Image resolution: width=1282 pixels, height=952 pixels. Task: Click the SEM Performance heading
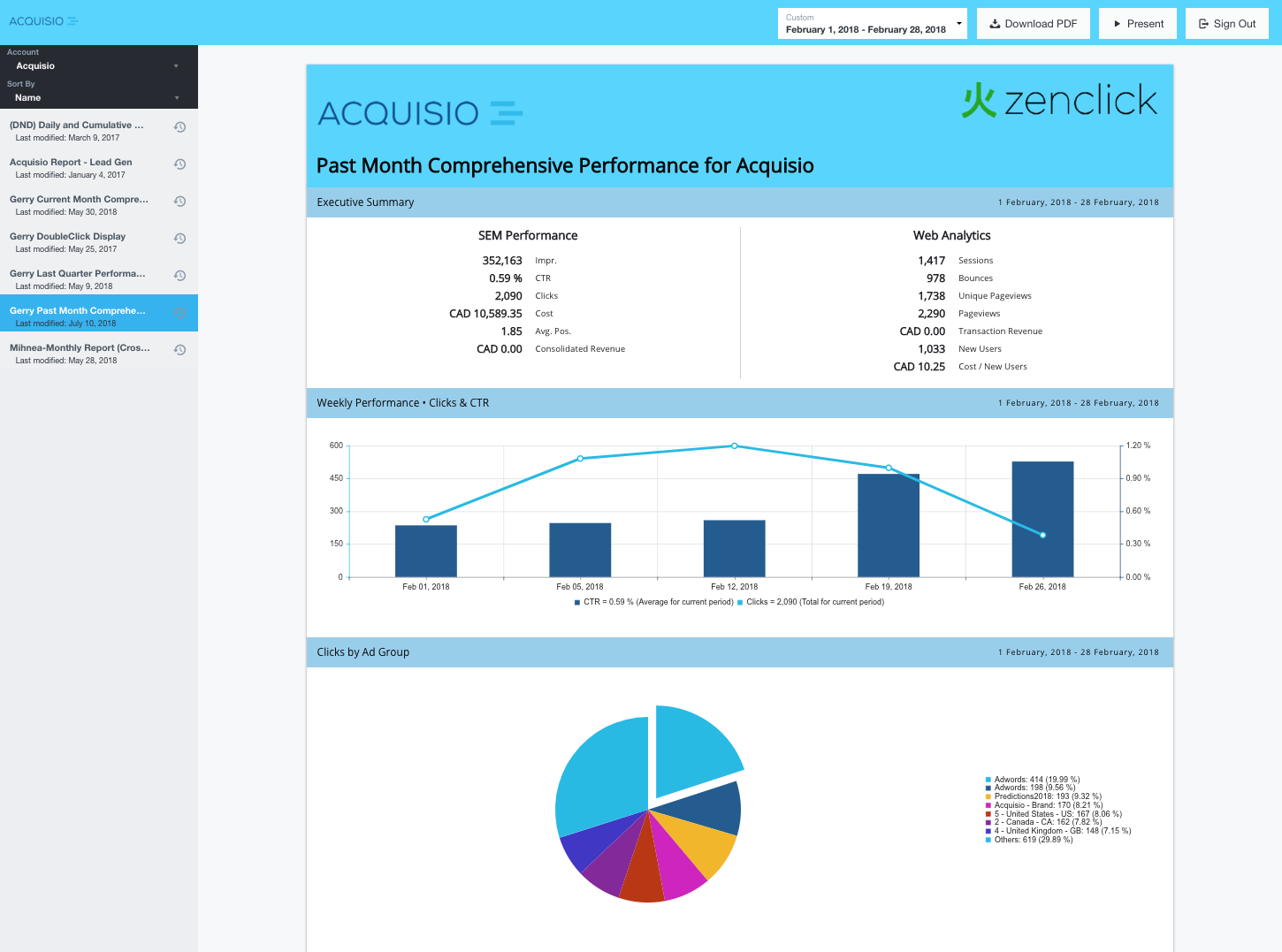click(x=528, y=235)
